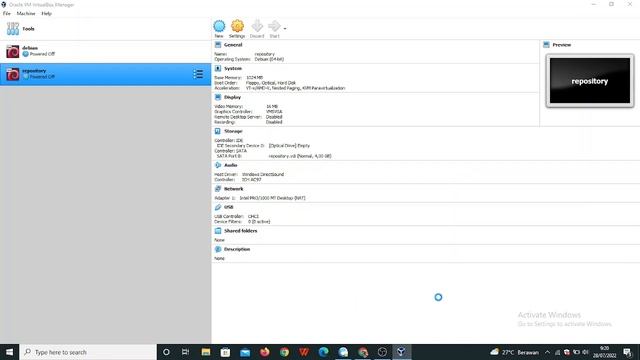Launch WPS Office from the taskbar
Viewport: 640px width, 360px height.
click(x=304, y=352)
